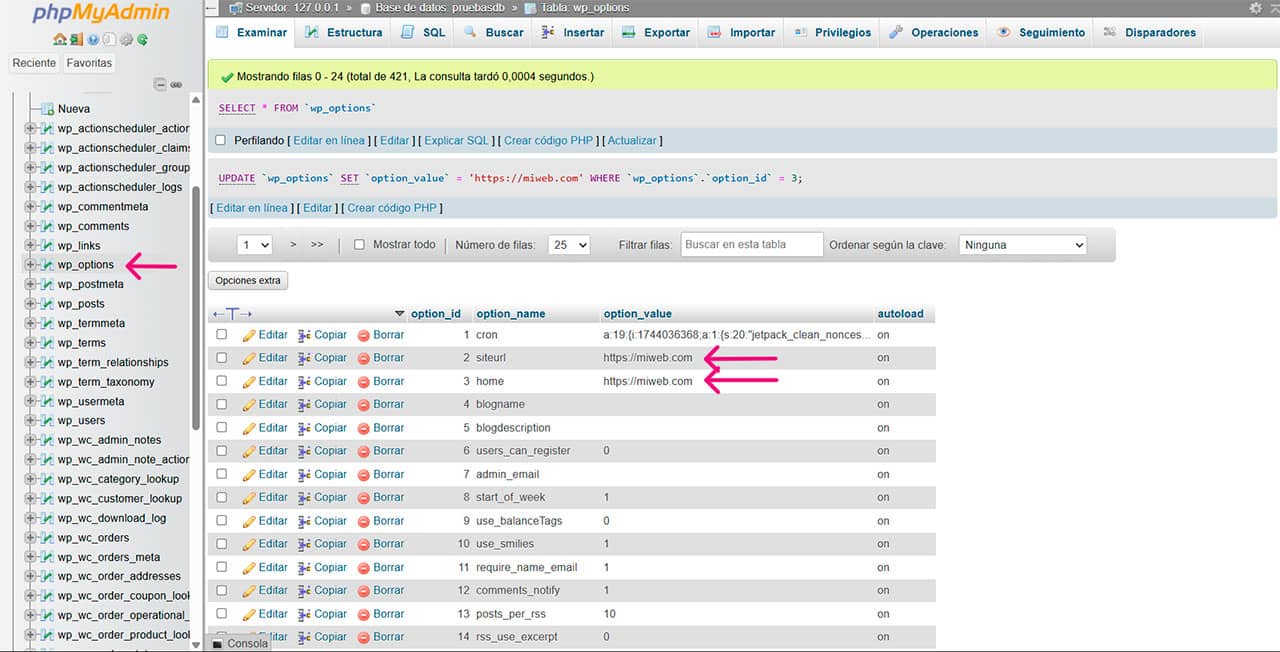Open column options dropdown arrow in header
The height and width of the screenshot is (652, 1280).
pos(400,314)
